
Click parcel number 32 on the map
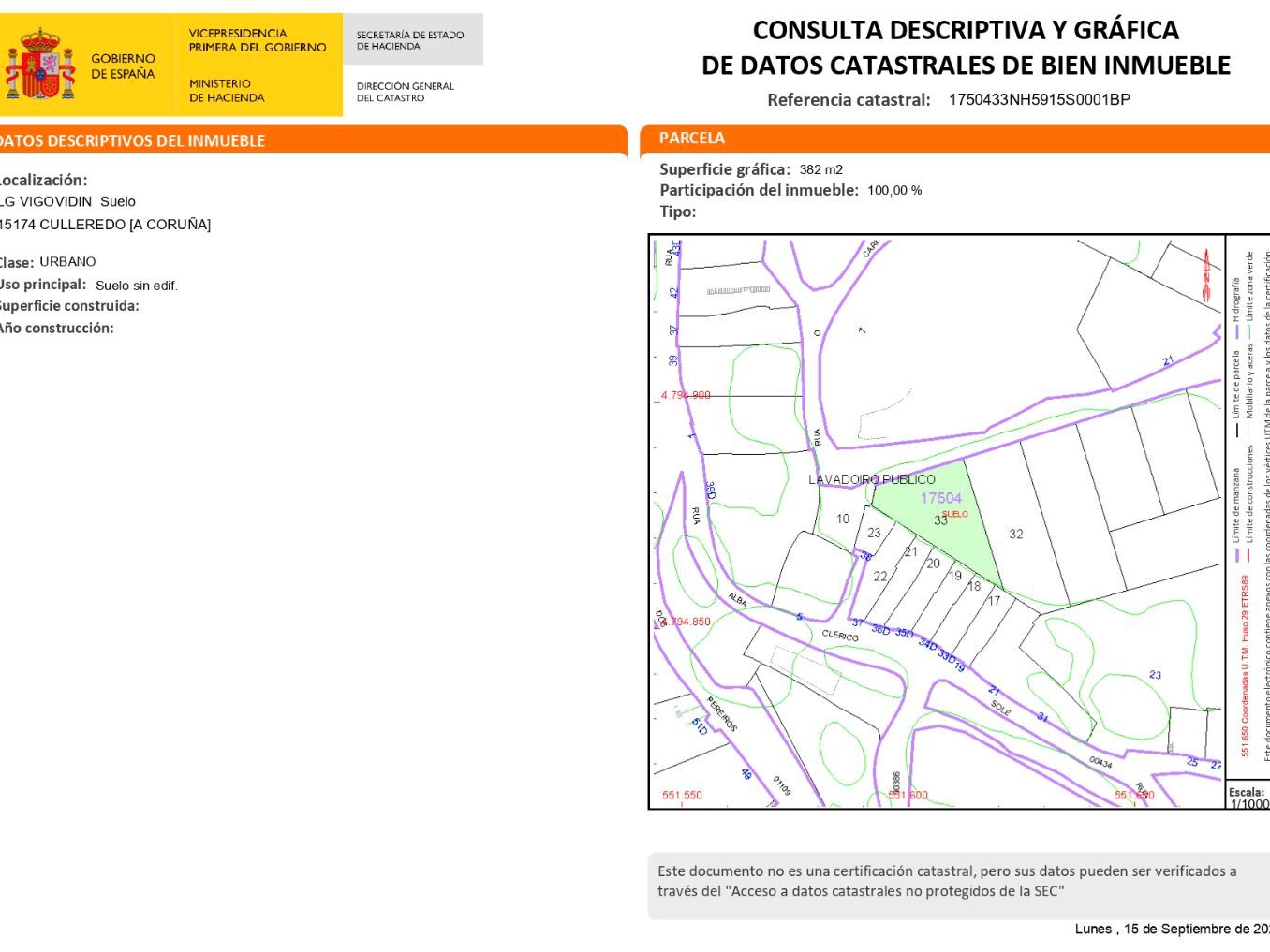point(1016,534)
